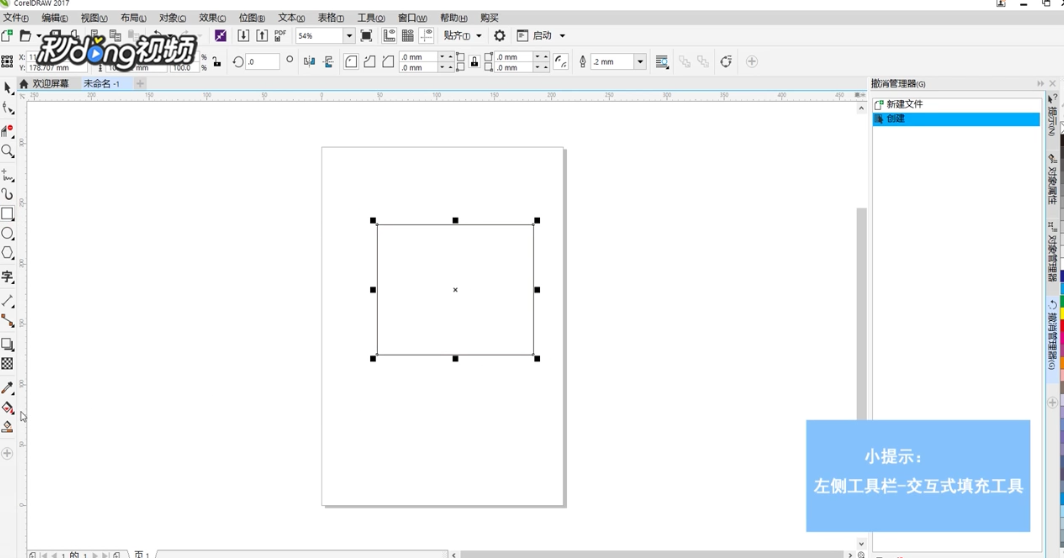Select the Parallel Dimension tool
This screenshot has height=558, width=1064.
7,301
